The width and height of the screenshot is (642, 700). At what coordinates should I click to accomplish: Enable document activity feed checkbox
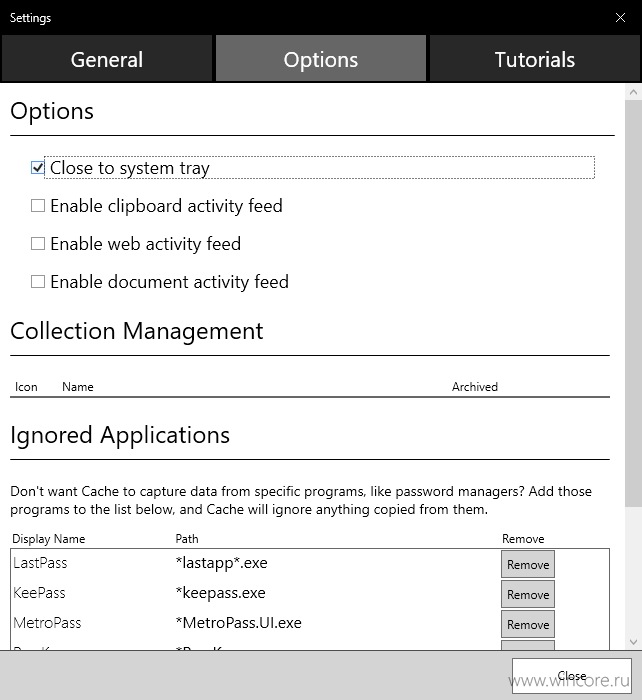click(x=38, y=282)
